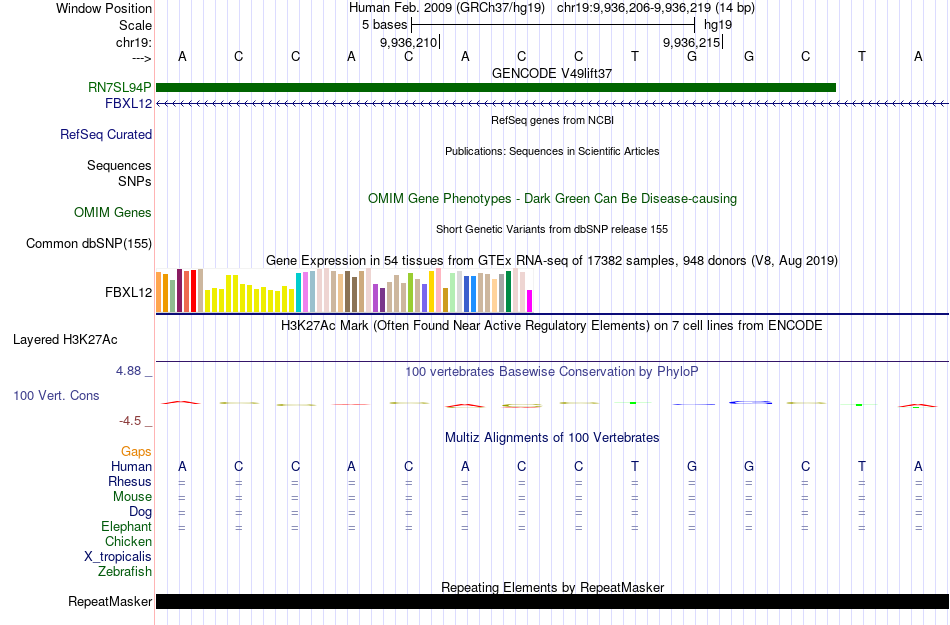Click the 4.88 PhyloP upper limit value
950x625 pixels.
point(128,371)
